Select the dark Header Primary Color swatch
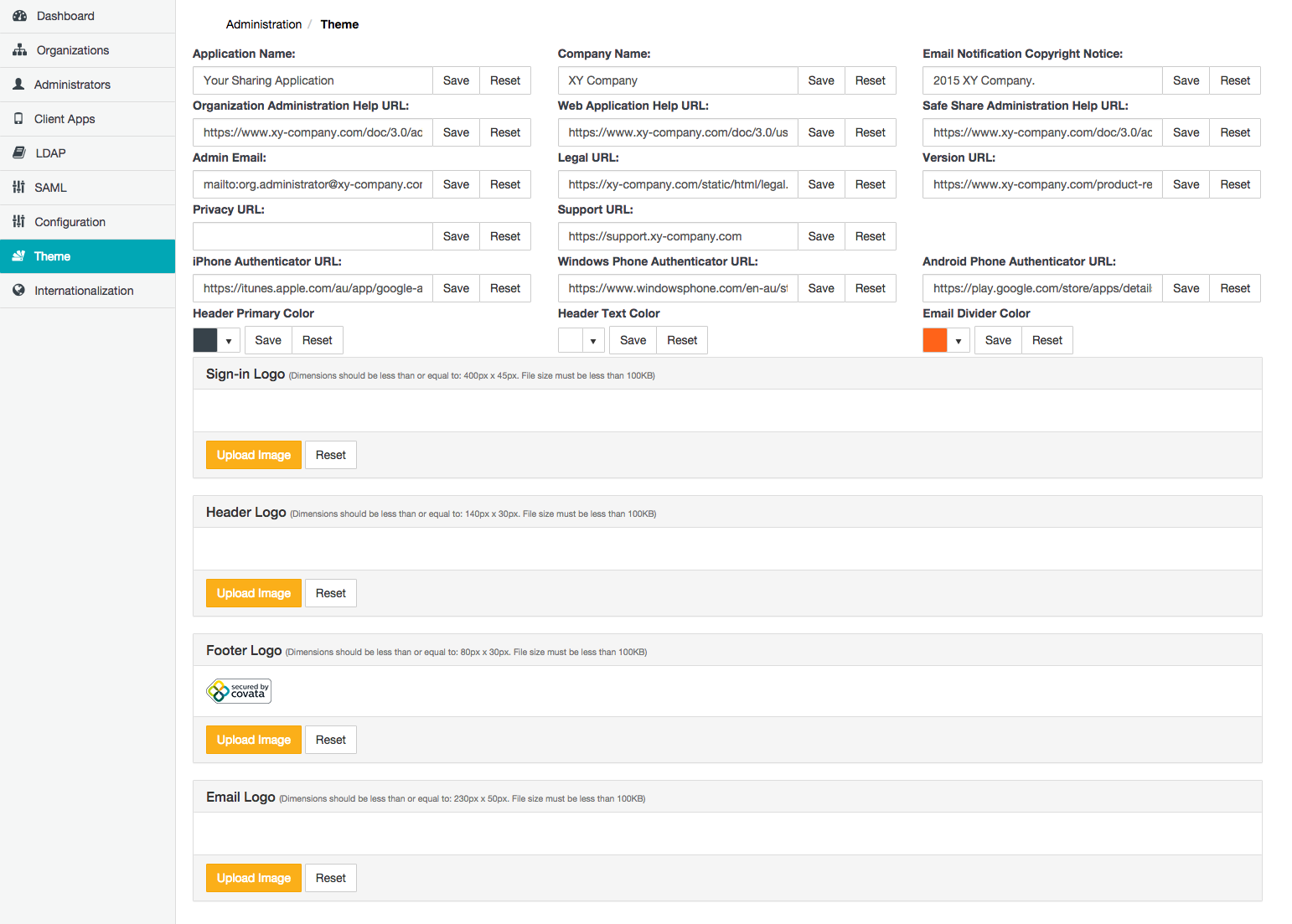Viewport: 1292px width, 924px height. [205, 340]
